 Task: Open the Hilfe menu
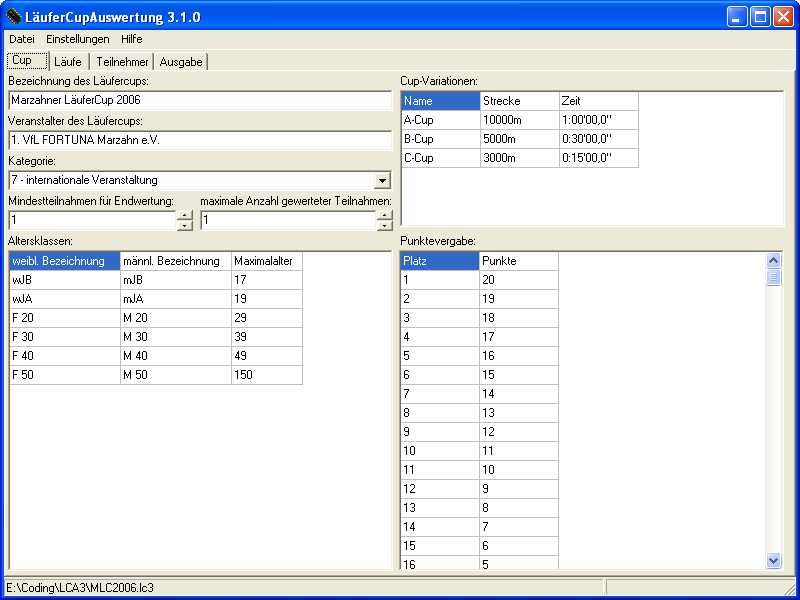[132, 39]
